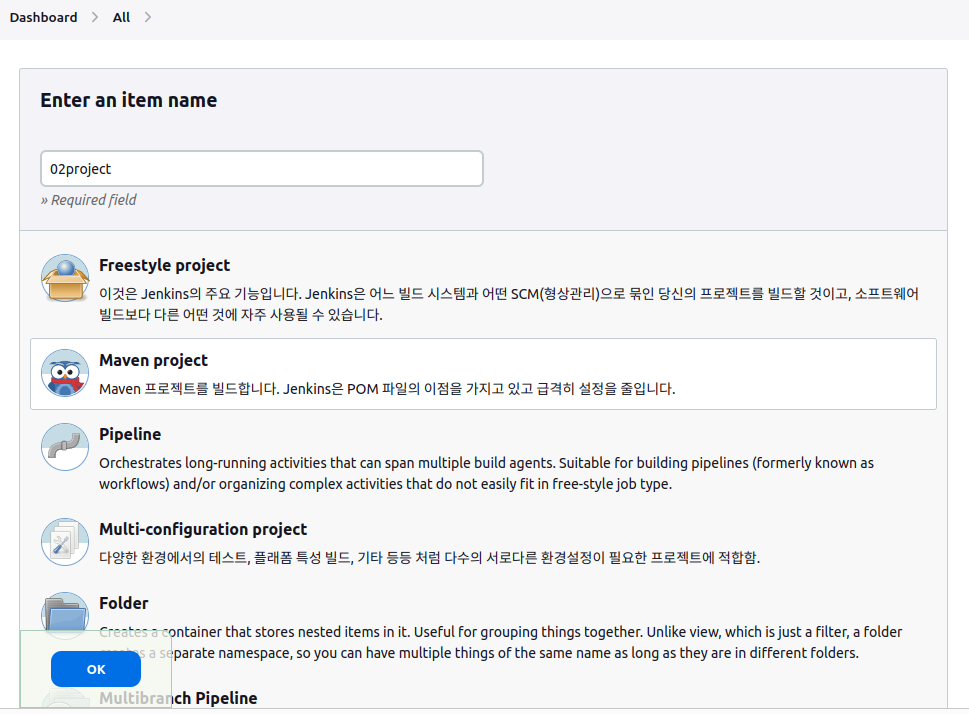Click the Multi-configuration project icon

click(x=65, y=542)
